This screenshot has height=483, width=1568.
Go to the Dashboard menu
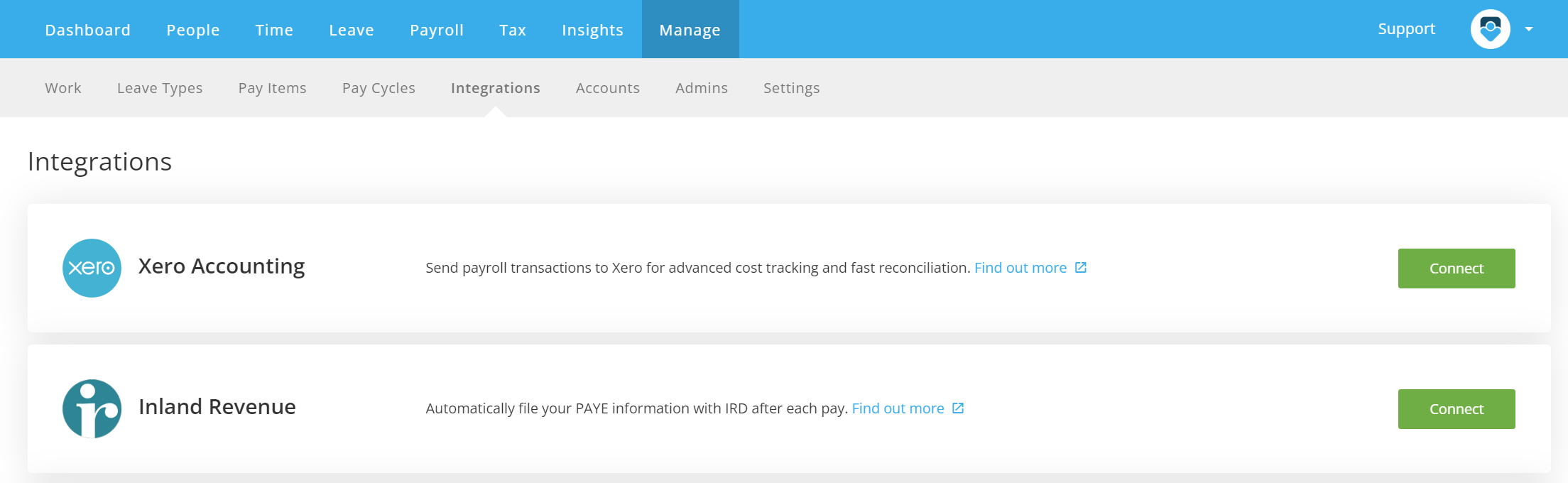point(88,30)
